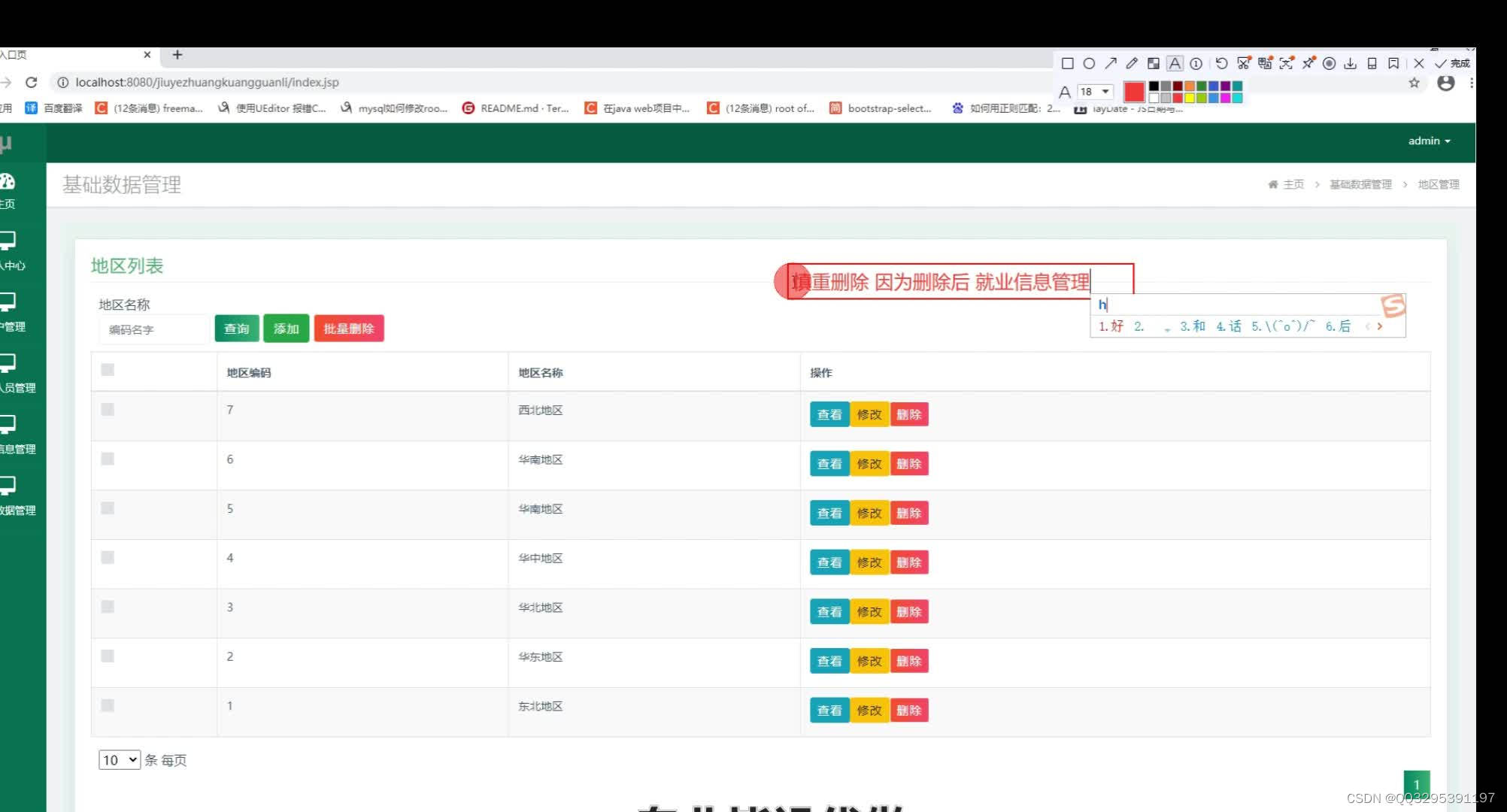The height and width of the screenshot is (812, 1507).
Task: Click the 添加 button
Action: tap(287, 329)
